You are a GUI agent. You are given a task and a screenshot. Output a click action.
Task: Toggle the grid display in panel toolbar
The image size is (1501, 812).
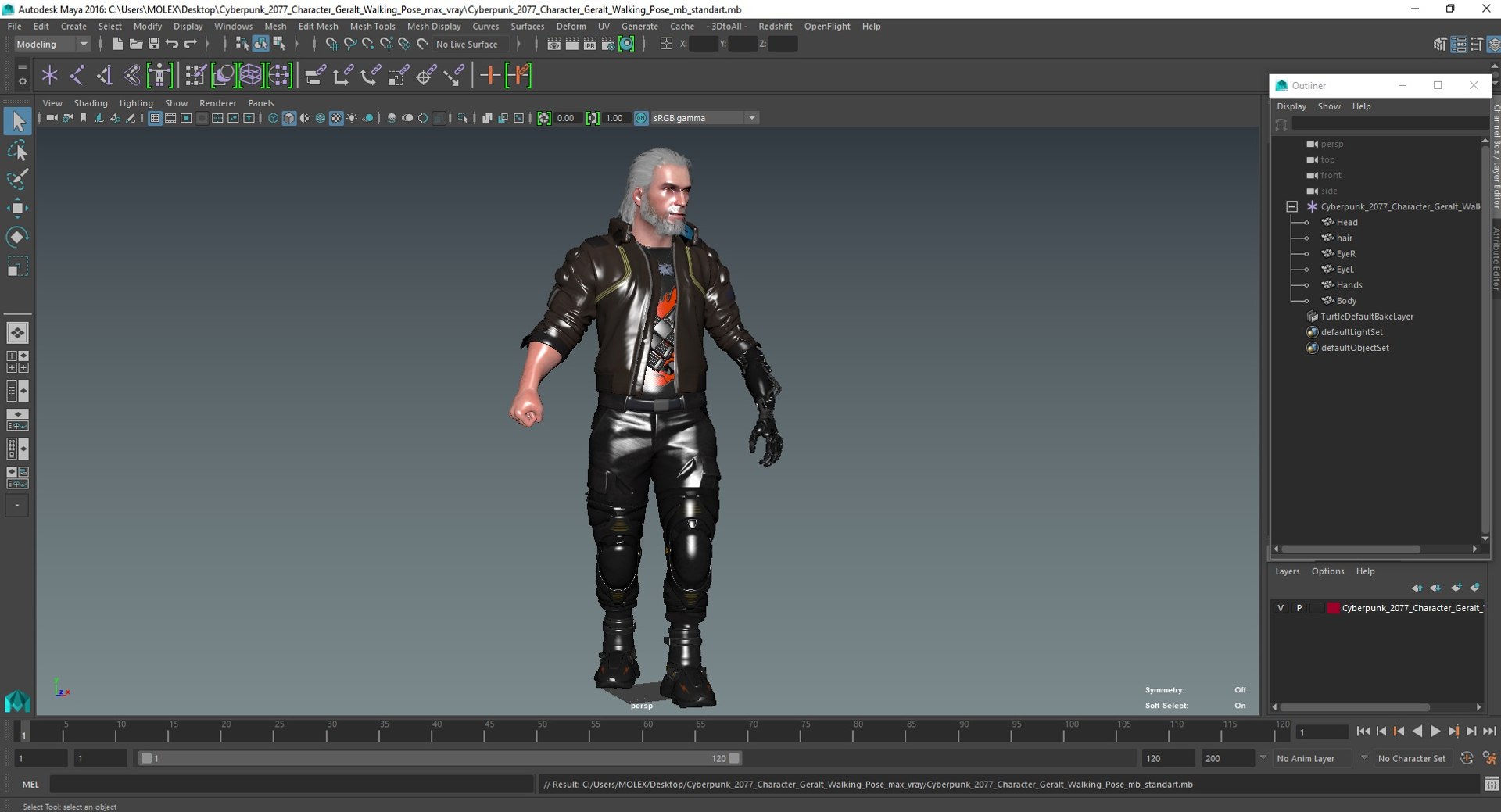[154, 118]
